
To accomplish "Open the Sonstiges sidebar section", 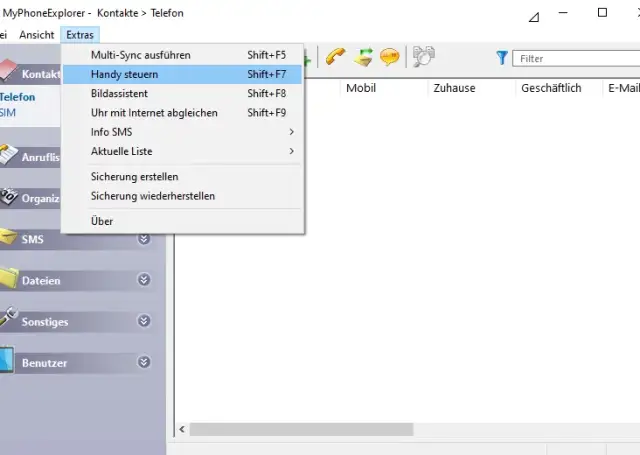I will click(x=78, y=322).
